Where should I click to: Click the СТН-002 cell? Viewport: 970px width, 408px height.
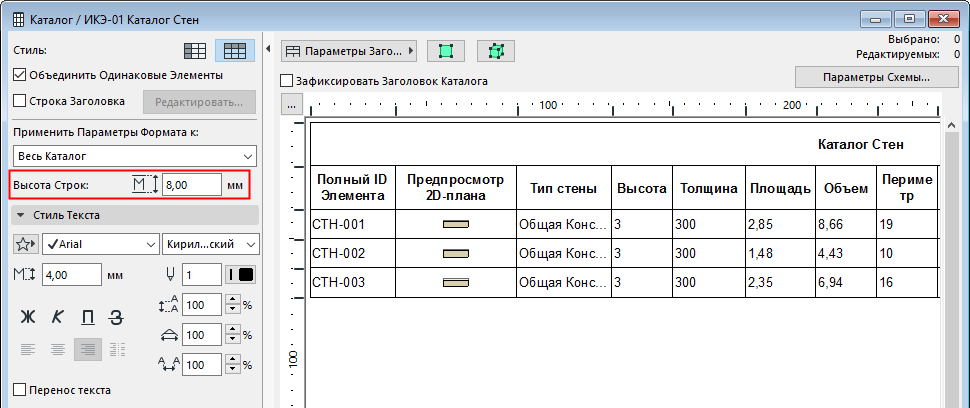coord(353,253)
